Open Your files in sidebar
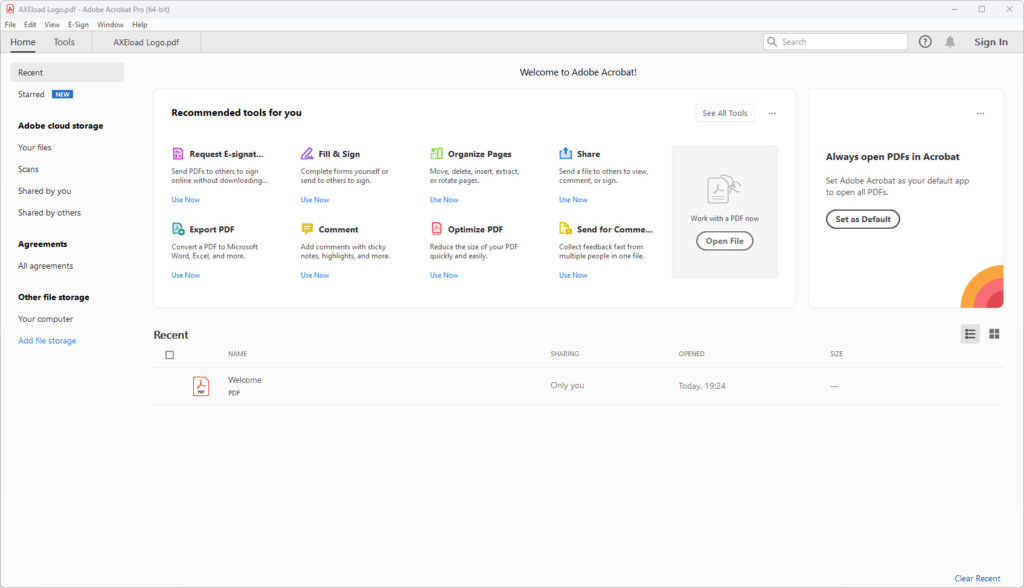The width and height of the screenshot is (1024, 588). (35, 148)
